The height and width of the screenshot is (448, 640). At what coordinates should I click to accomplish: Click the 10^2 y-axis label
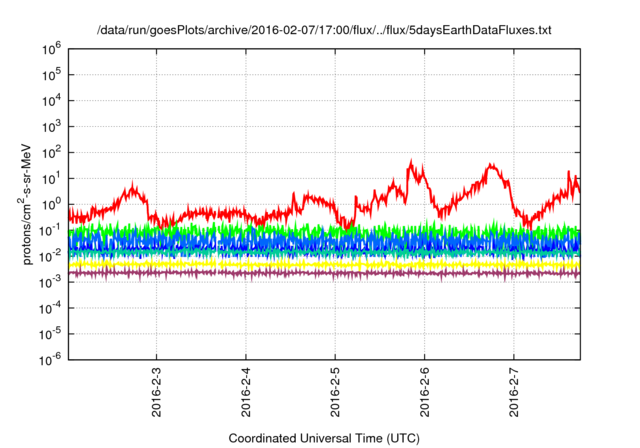tap(51, 153)
